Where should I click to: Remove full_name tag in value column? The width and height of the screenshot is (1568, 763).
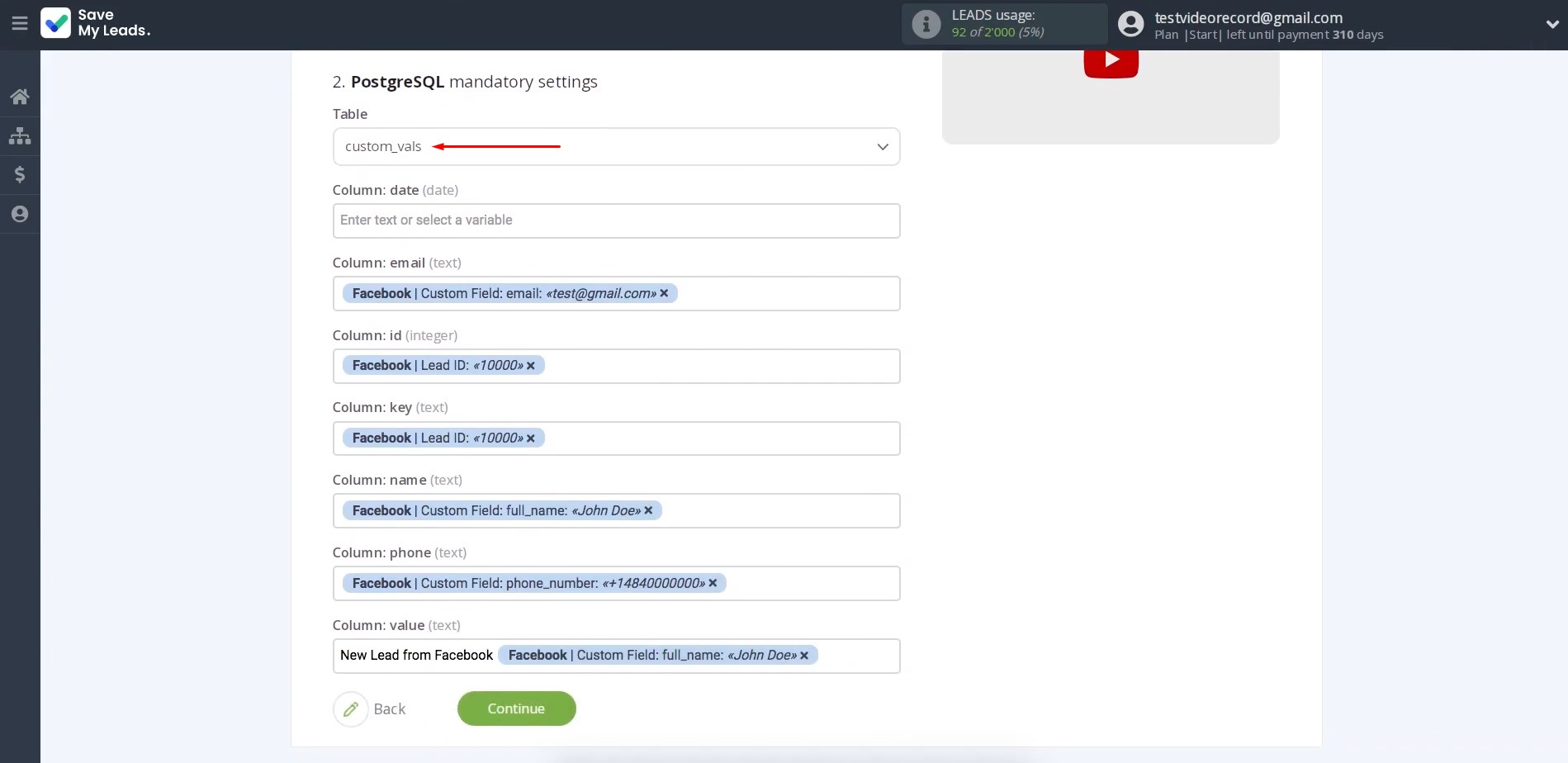(804, 656)
